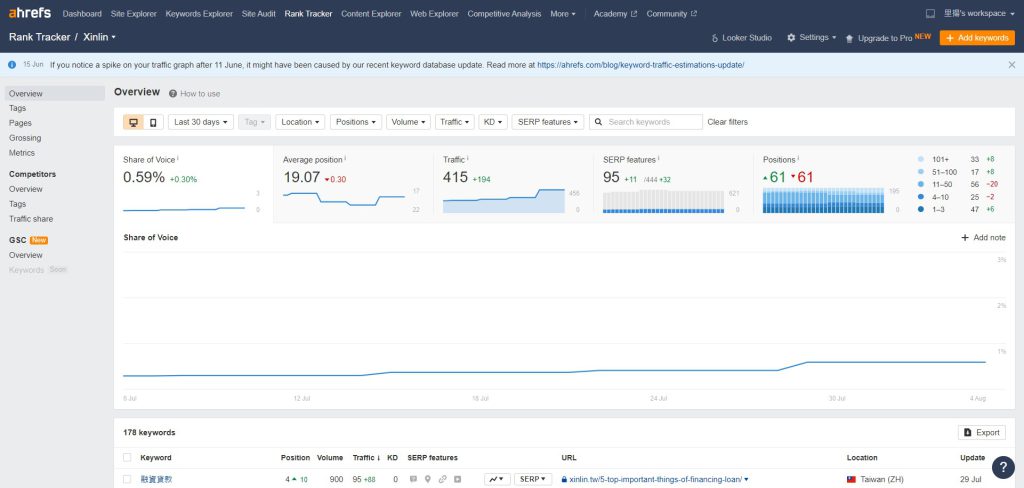
Task: Open the Traffic filter dropdown
Action: (x=455, y=122)
